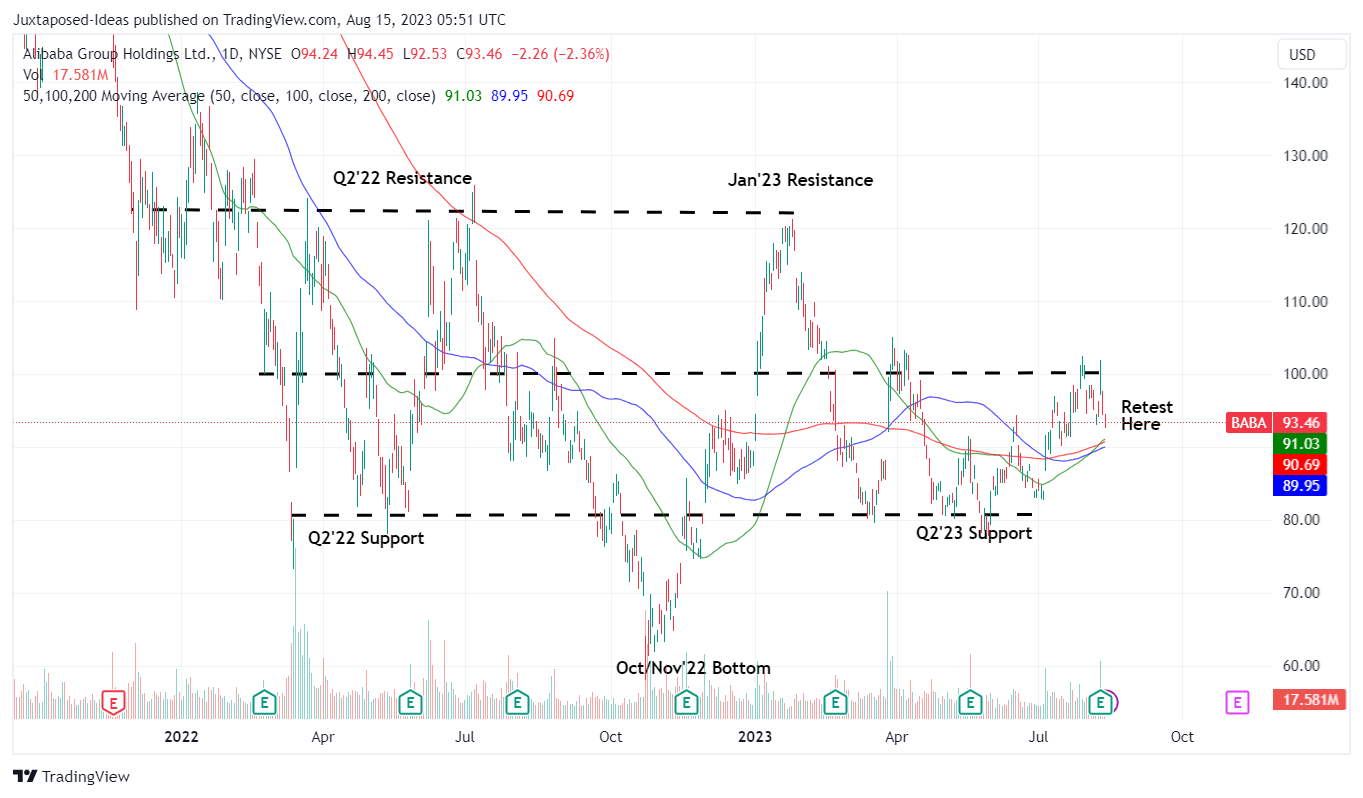Viewport: 1363px width, 798px height.
Task: Select the Q2'23 Support annotation text
Action: 974,533
